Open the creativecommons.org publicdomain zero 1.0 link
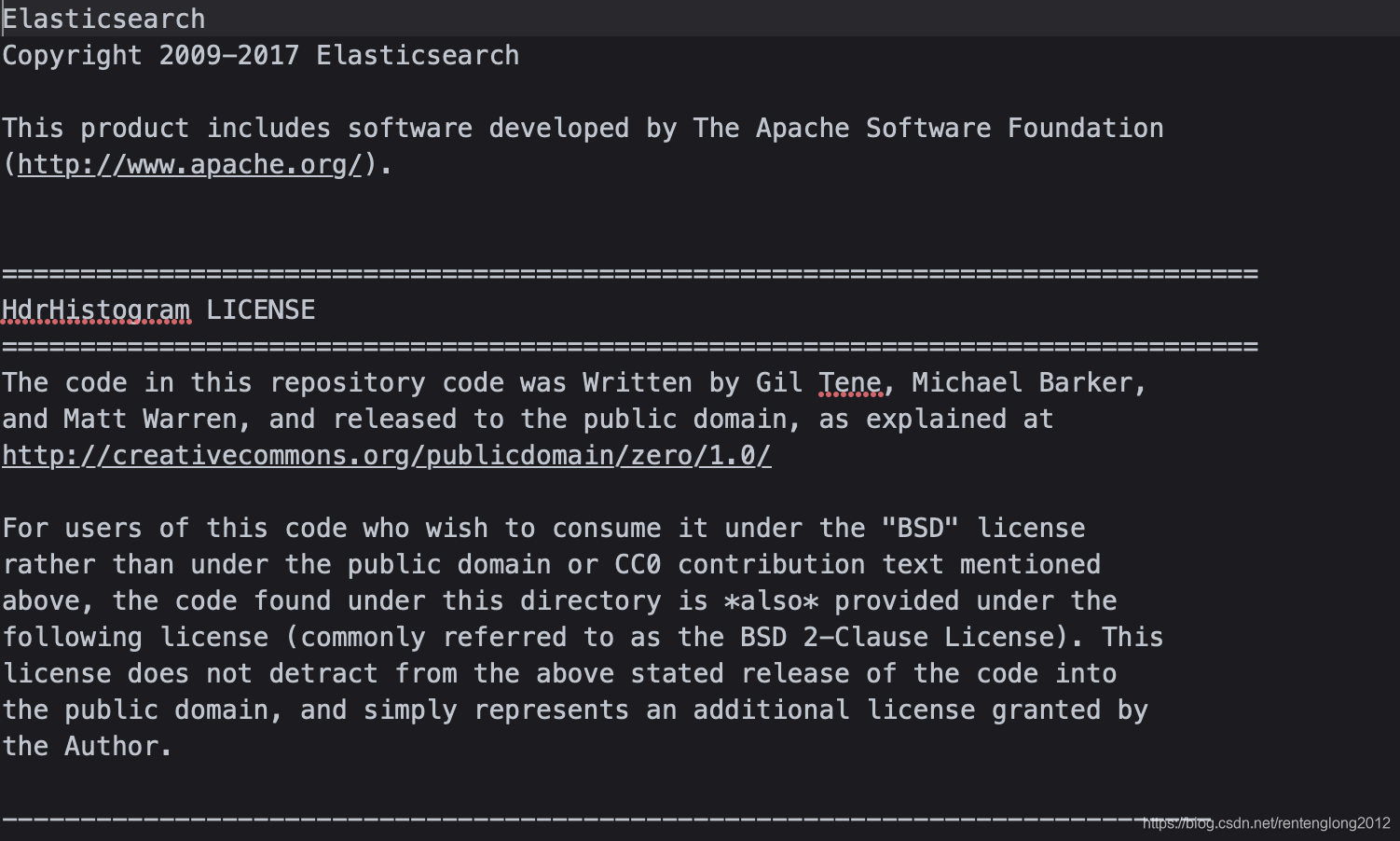This screenshot has width=1400, height=841. click(x=387, y=455)
